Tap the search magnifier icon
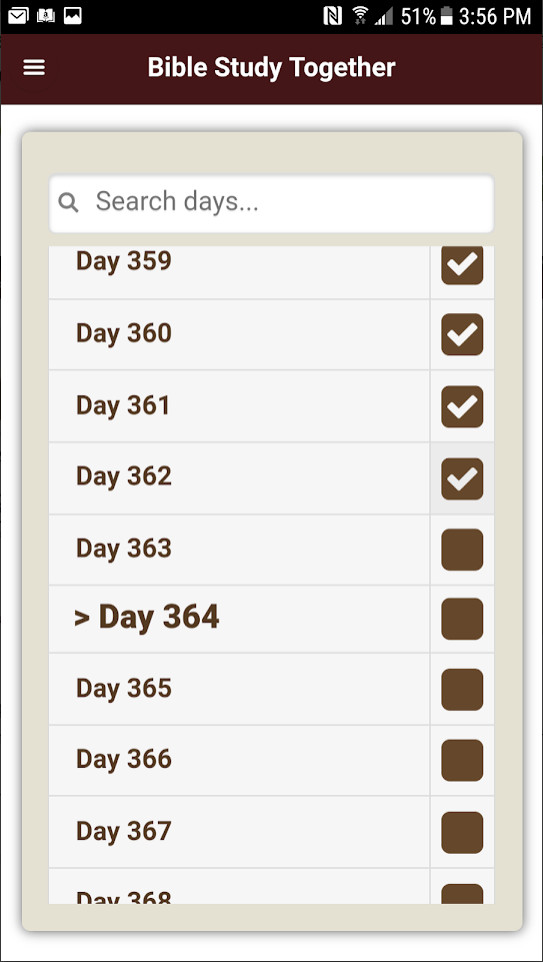The image size is (543, 962). [x=68, y=202]
